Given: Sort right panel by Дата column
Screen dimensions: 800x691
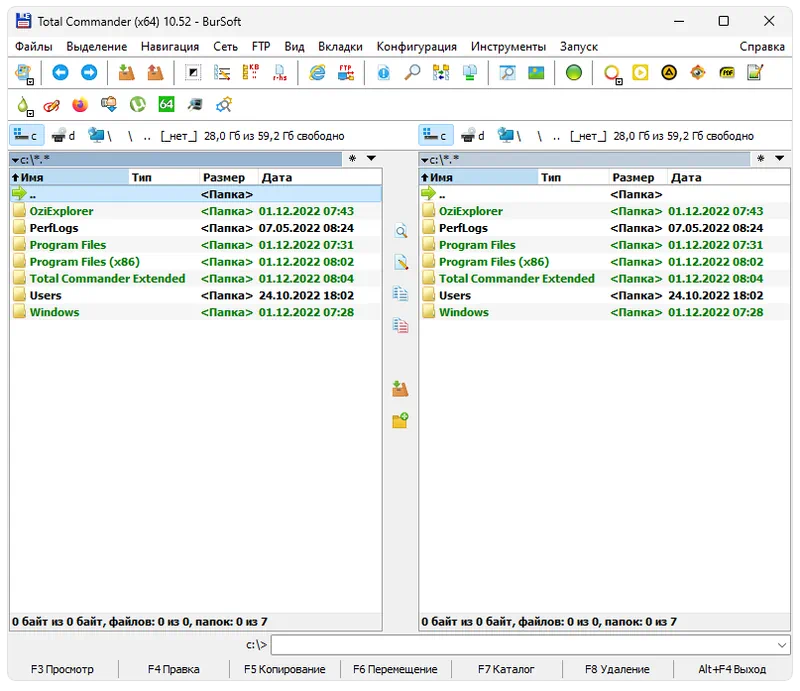Looking at the screenshot, I should (729, 177).
